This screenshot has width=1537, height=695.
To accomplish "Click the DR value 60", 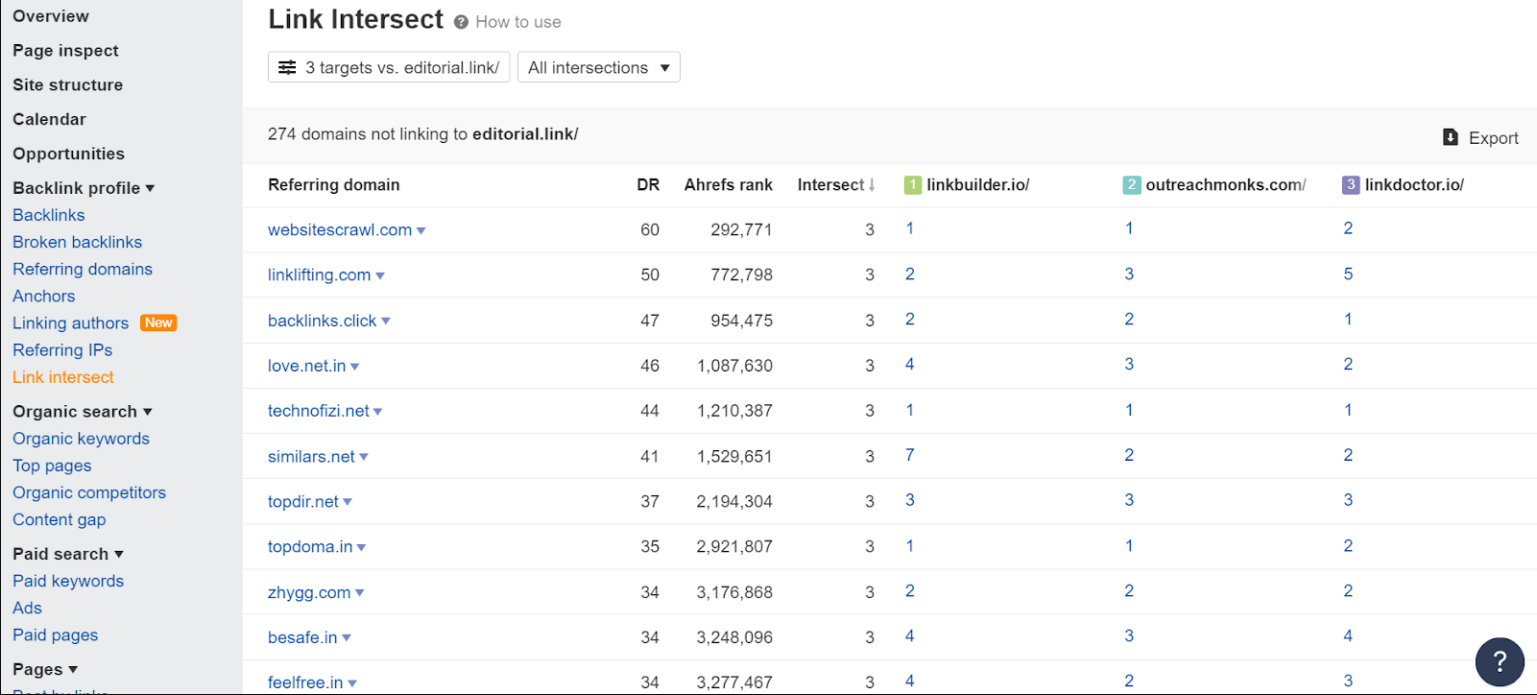I will click(x=650, y=230).
